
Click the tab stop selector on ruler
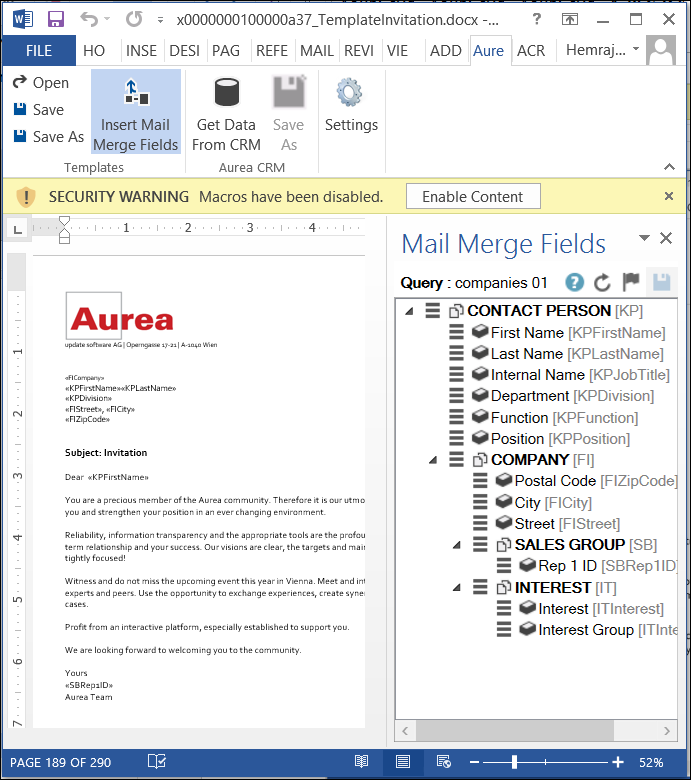click(x=18, y=229)
